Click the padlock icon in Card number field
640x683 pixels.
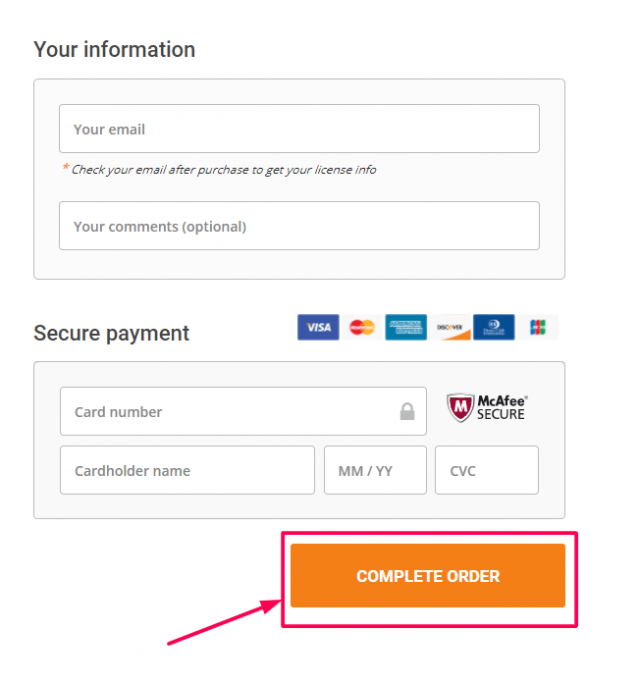407,412
